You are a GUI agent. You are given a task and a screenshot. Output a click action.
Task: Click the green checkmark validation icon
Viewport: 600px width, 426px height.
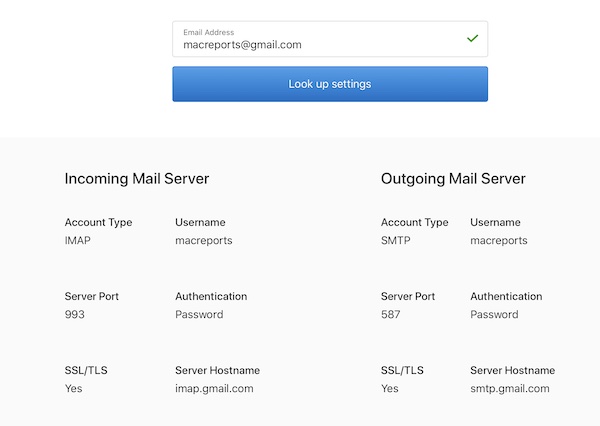(x=473, y=38)
